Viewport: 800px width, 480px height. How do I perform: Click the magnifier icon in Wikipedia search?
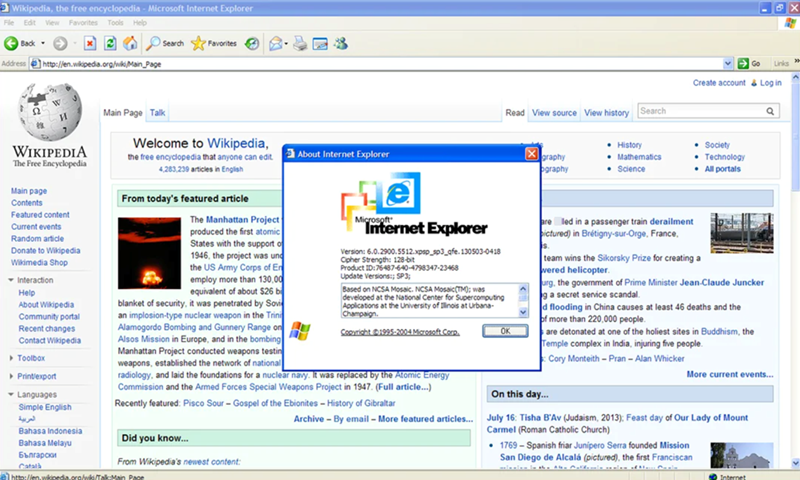pyautogui.click(x=770, y=111)
